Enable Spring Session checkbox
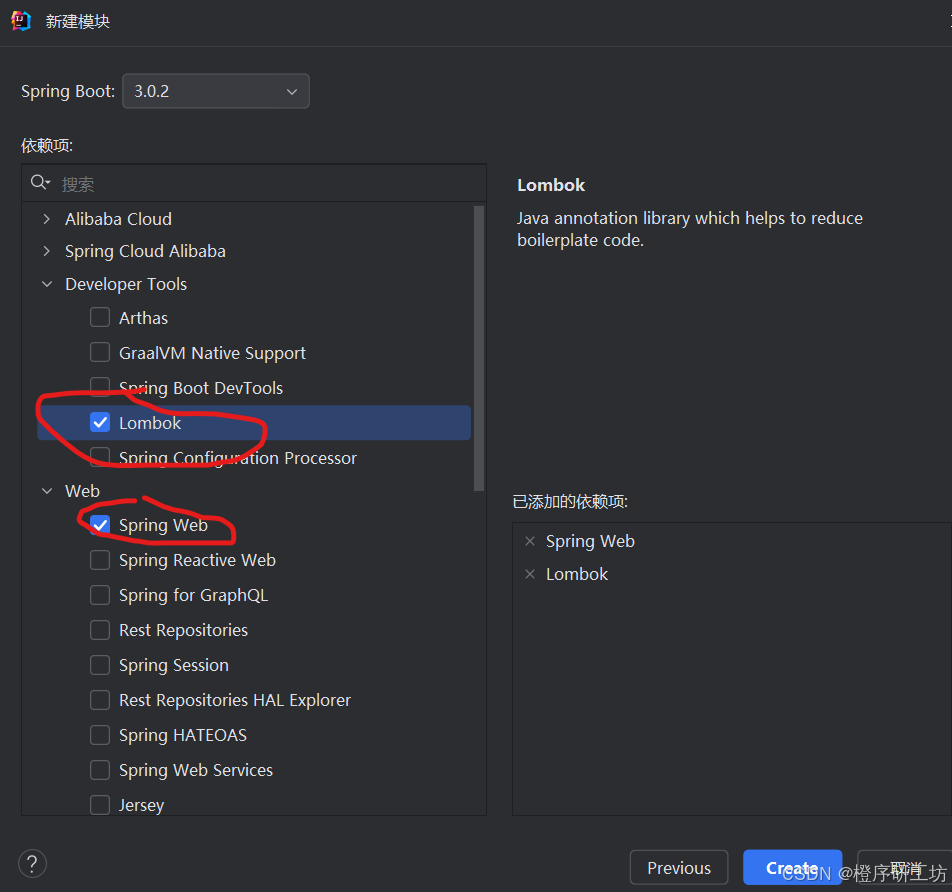Image resolution: width=952 pixels, height=892 pixels. [x=100, y=665]
